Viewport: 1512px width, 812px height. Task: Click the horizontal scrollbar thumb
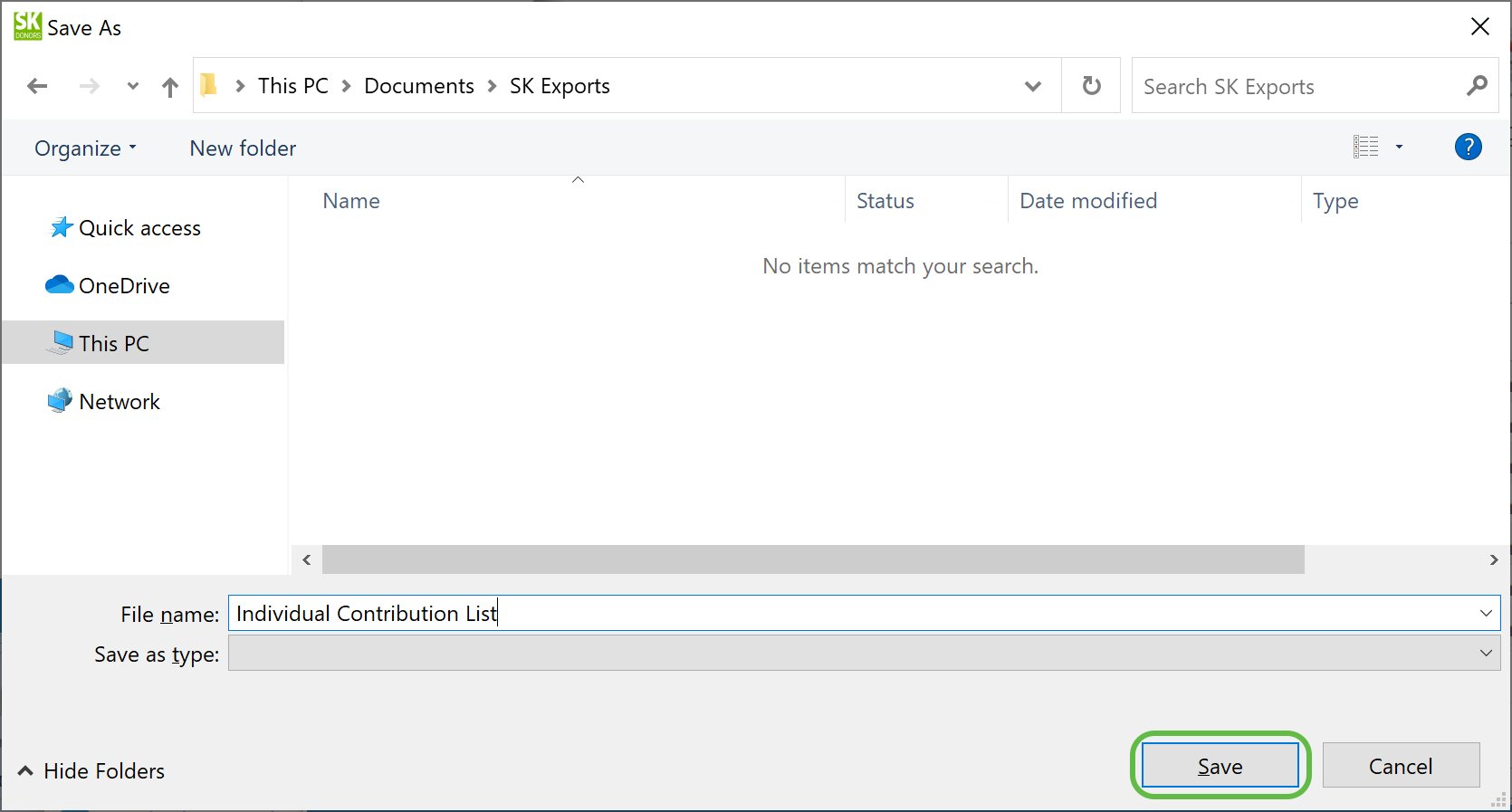point(812,559)
